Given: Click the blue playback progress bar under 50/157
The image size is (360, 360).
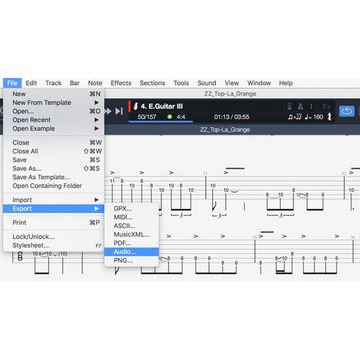Looking at the screenshot, I should (161, 122).
